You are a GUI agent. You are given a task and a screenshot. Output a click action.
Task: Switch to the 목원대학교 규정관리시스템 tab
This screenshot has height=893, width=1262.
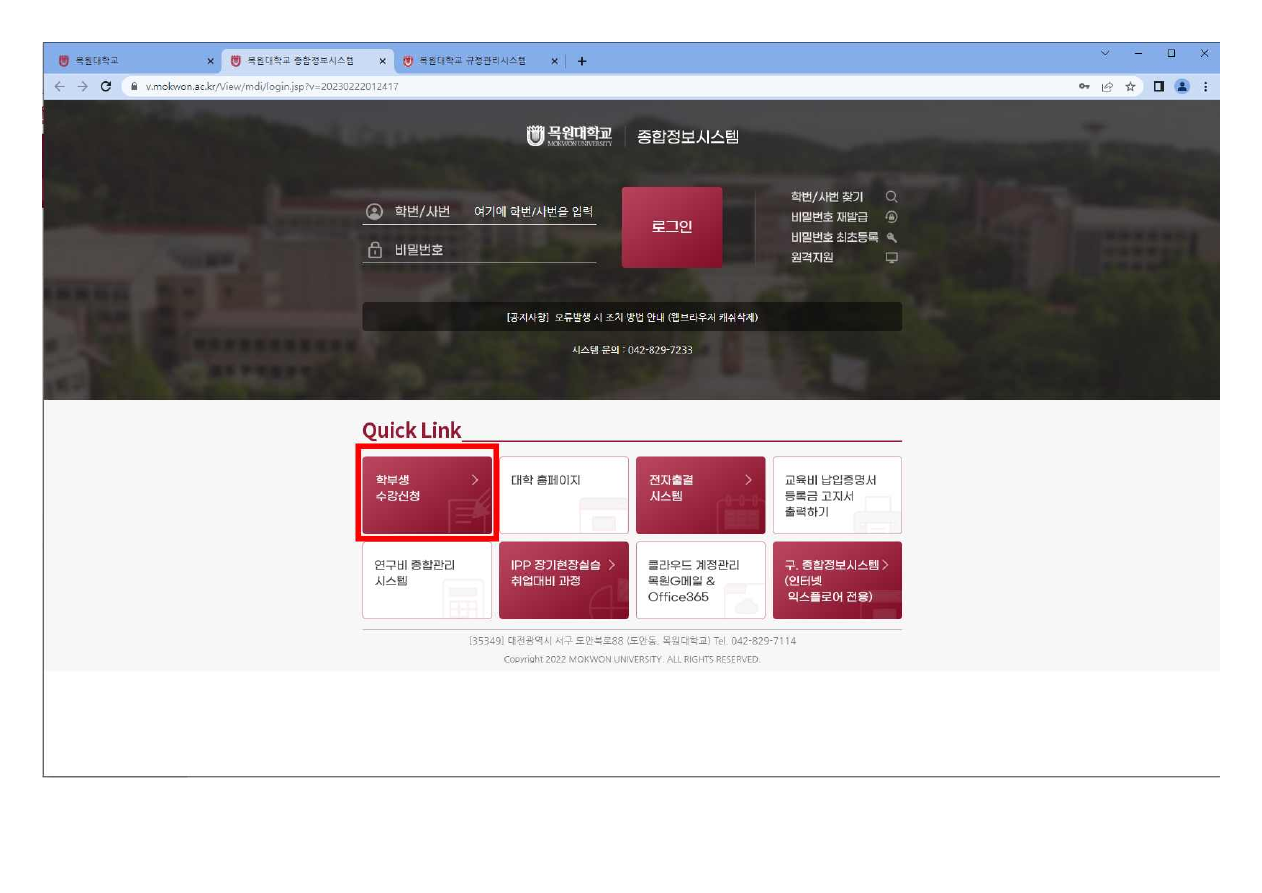[x=472, y=61]
